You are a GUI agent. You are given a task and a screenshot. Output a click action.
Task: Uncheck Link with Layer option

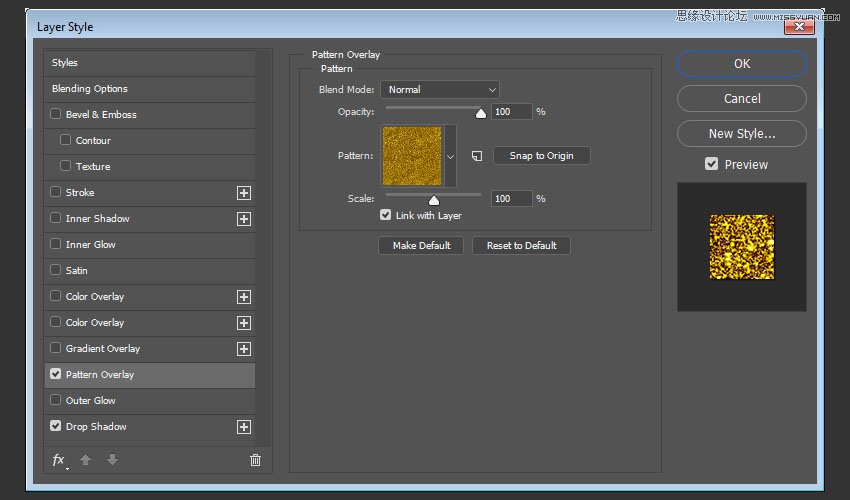[x=386, y=215]
